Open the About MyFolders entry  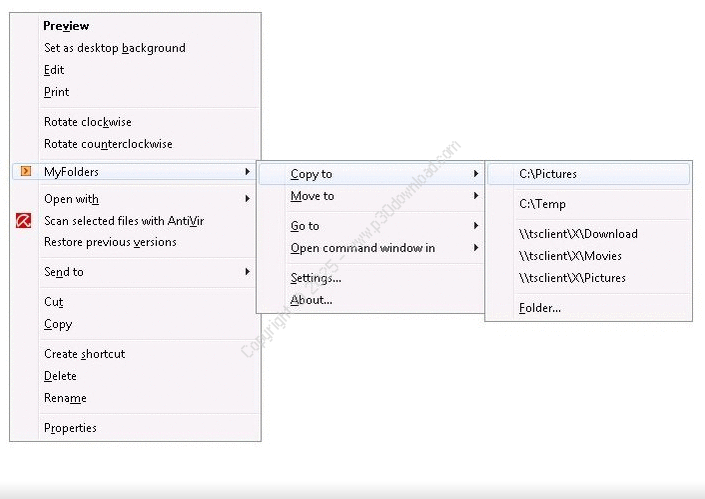click(x=311, y=300)
